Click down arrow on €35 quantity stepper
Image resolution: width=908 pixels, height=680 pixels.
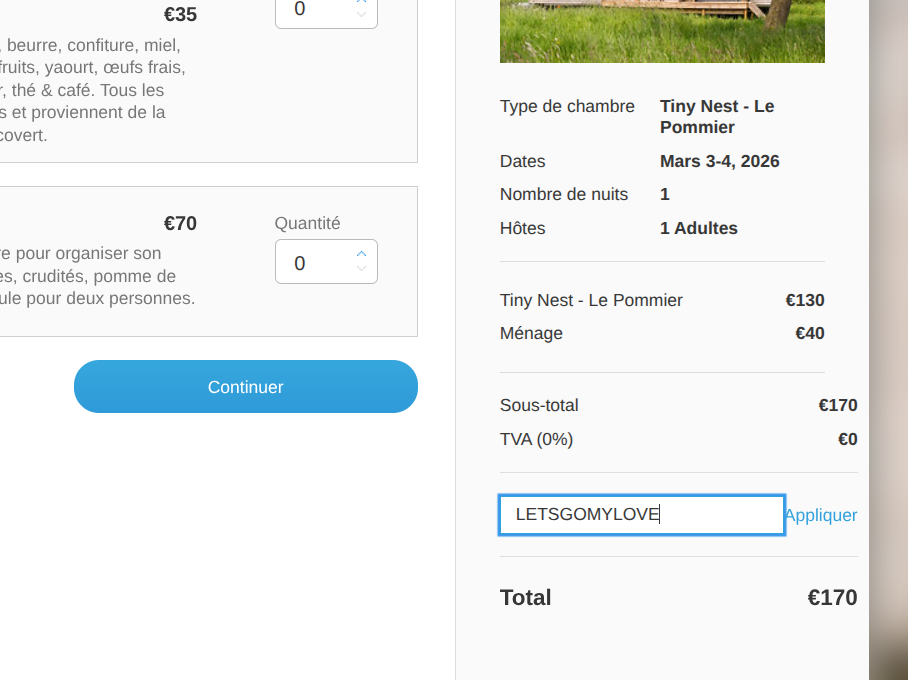point(361,15)
